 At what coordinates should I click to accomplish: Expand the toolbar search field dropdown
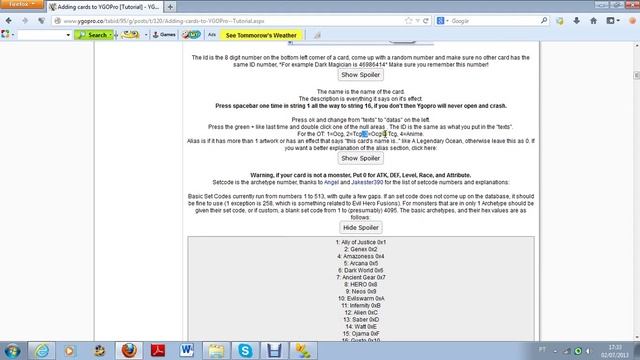68,35
